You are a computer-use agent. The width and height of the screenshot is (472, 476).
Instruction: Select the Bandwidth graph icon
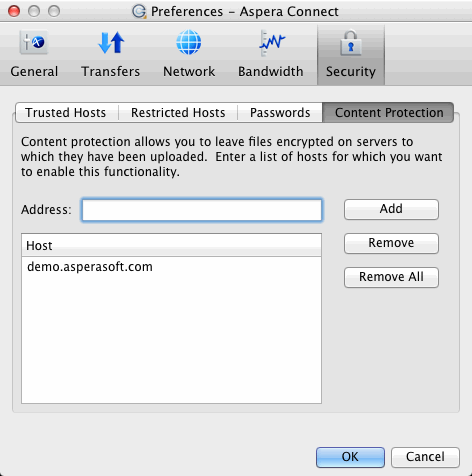point(271,42)
